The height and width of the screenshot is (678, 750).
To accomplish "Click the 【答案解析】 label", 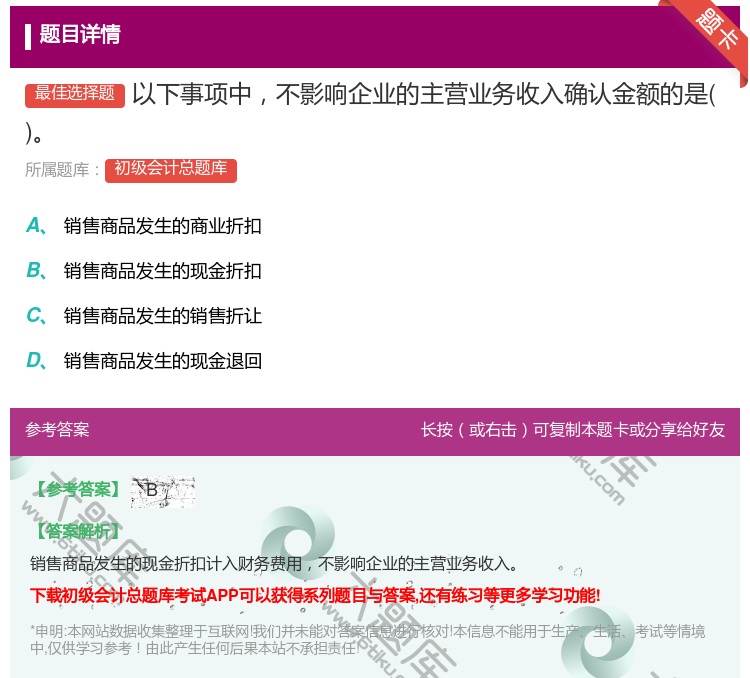I will (77, 531).
